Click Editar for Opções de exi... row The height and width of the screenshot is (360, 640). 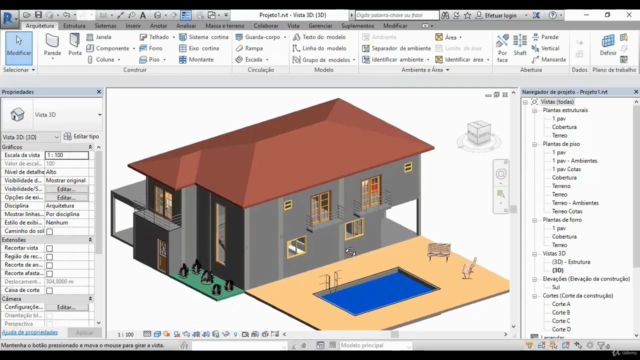pyautogui.click(x=66, y=198)
